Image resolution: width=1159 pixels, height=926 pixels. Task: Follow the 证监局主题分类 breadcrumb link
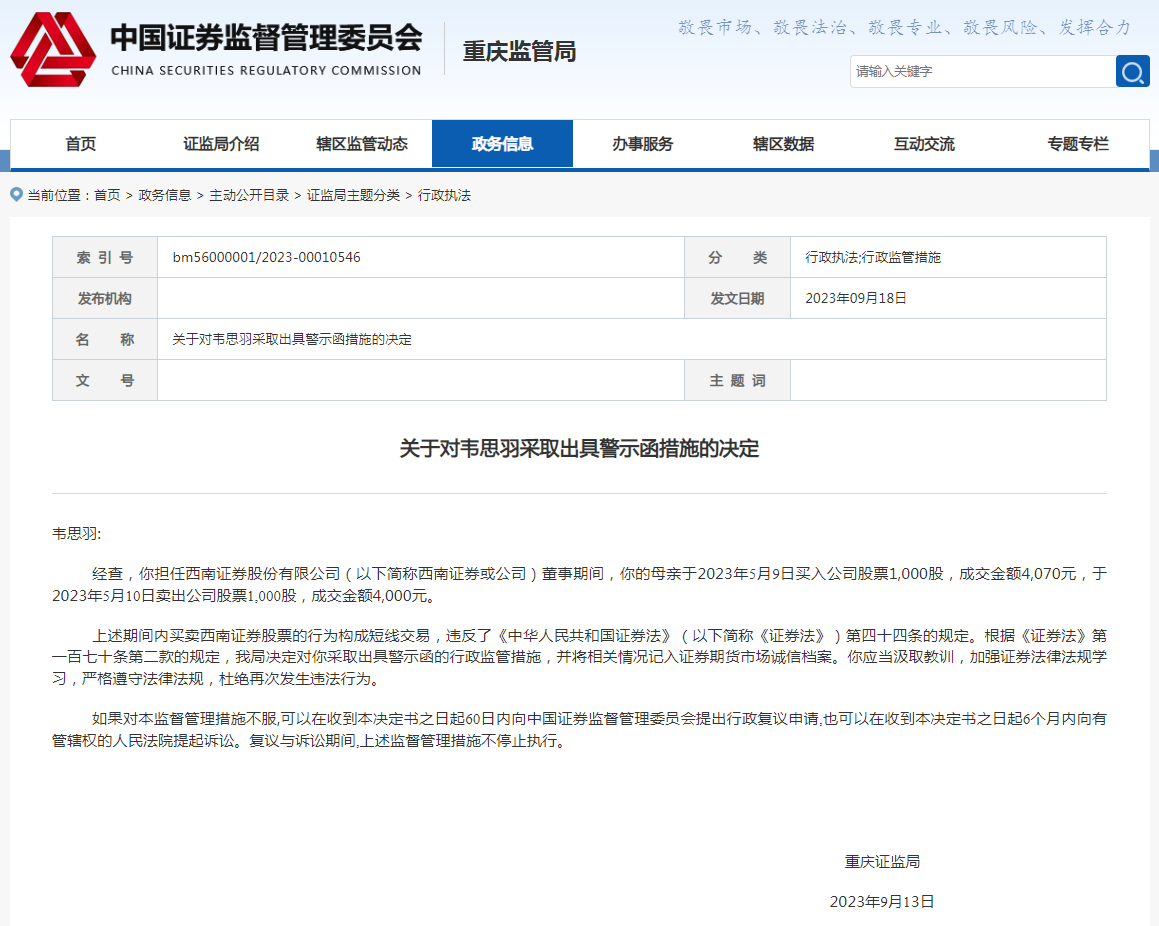353,195
